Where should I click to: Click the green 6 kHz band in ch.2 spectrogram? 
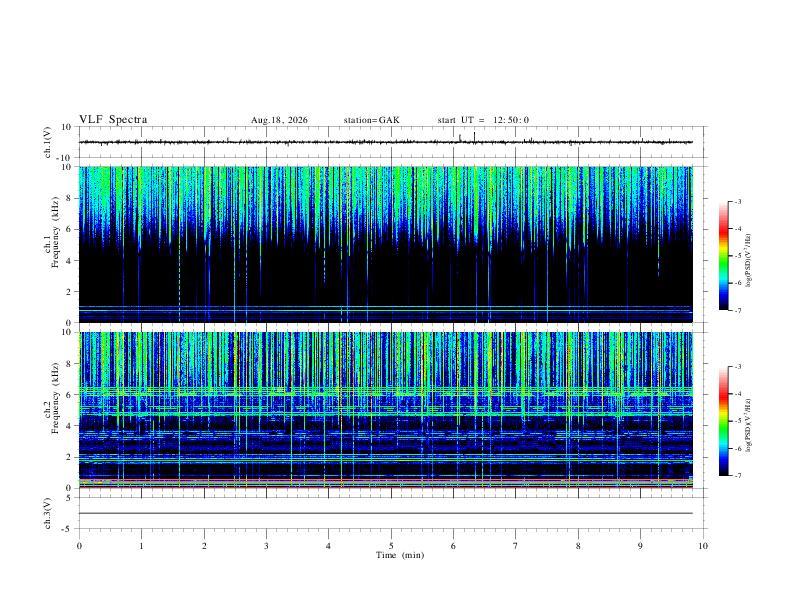pos(386,390)
